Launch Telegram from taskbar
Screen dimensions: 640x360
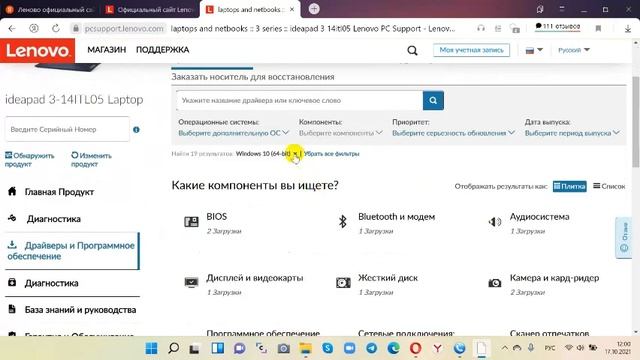click(x=371, y=348)
